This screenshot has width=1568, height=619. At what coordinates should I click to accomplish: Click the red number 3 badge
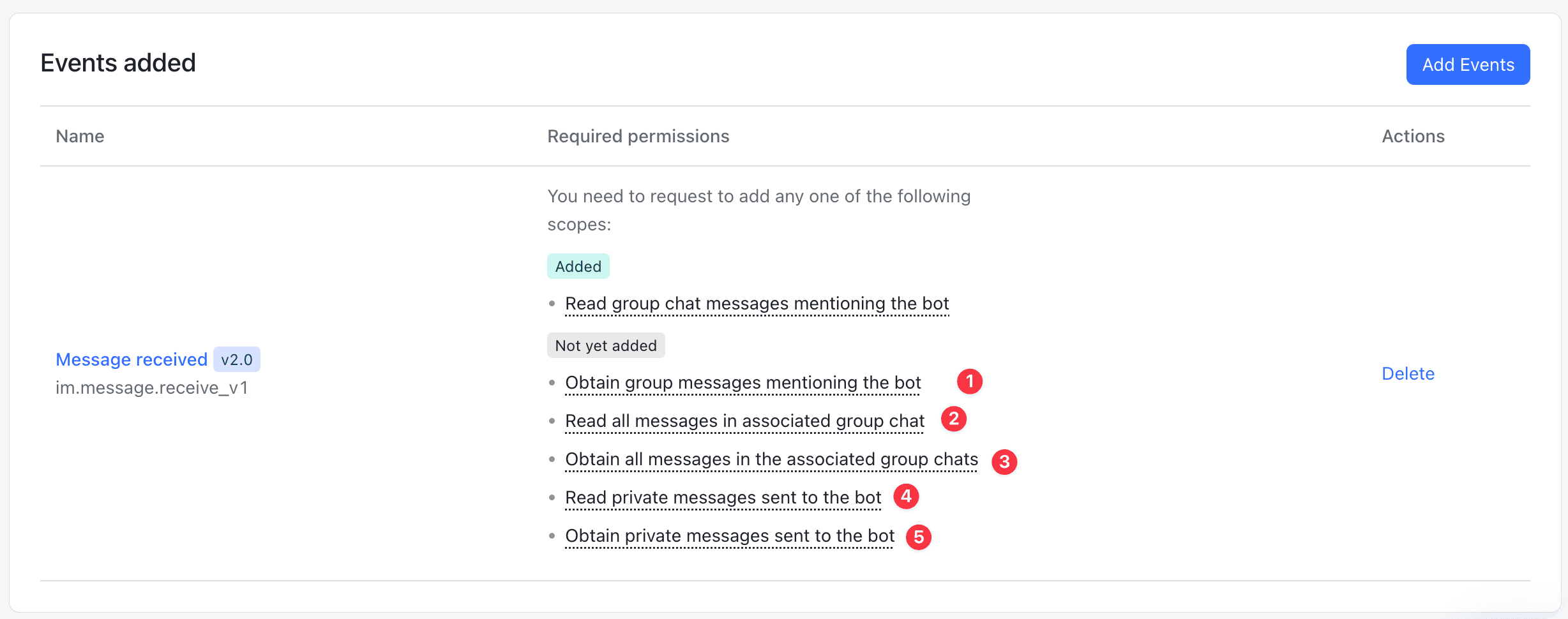coord(1004,461)
